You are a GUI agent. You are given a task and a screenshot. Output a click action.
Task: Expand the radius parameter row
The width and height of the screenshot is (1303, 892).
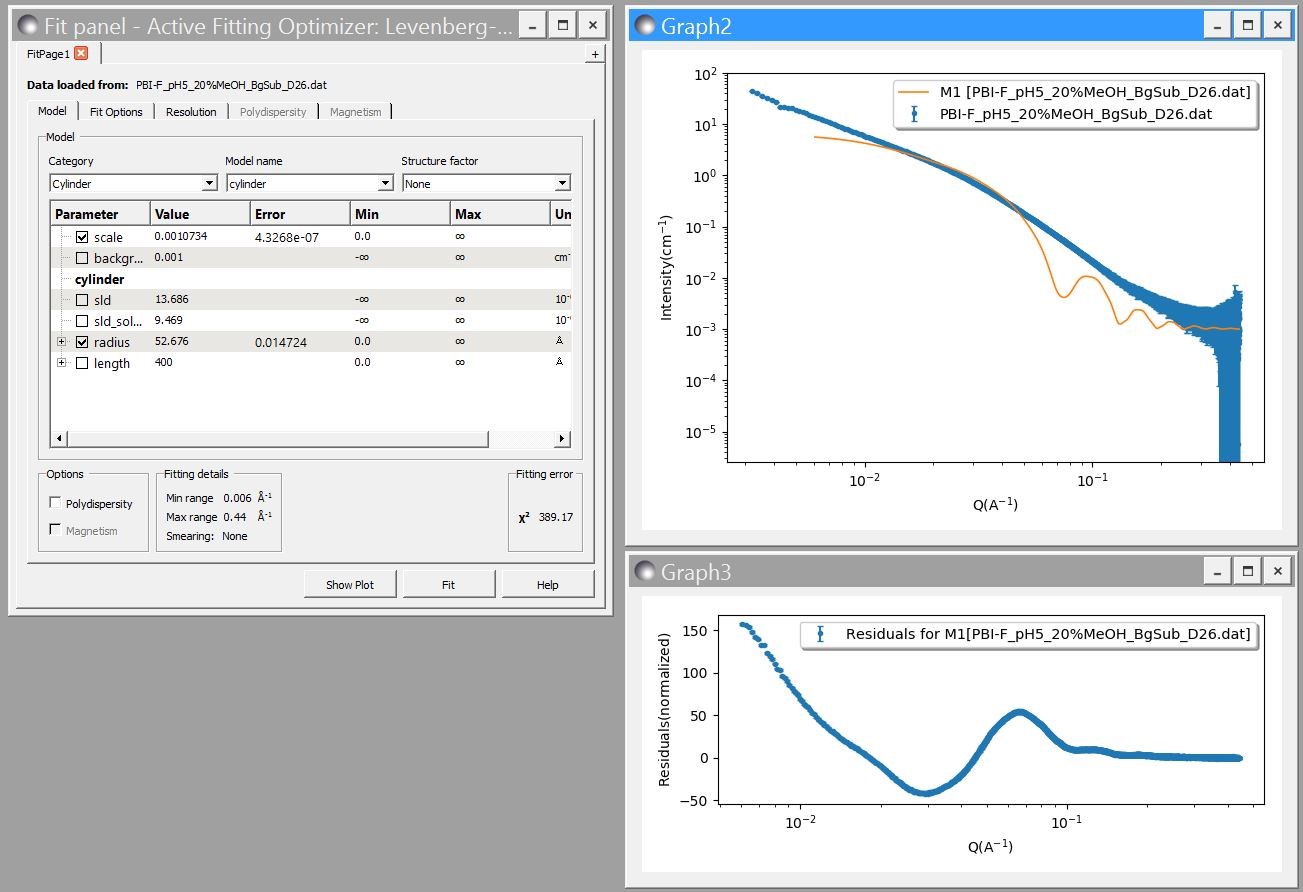(62, 342)
